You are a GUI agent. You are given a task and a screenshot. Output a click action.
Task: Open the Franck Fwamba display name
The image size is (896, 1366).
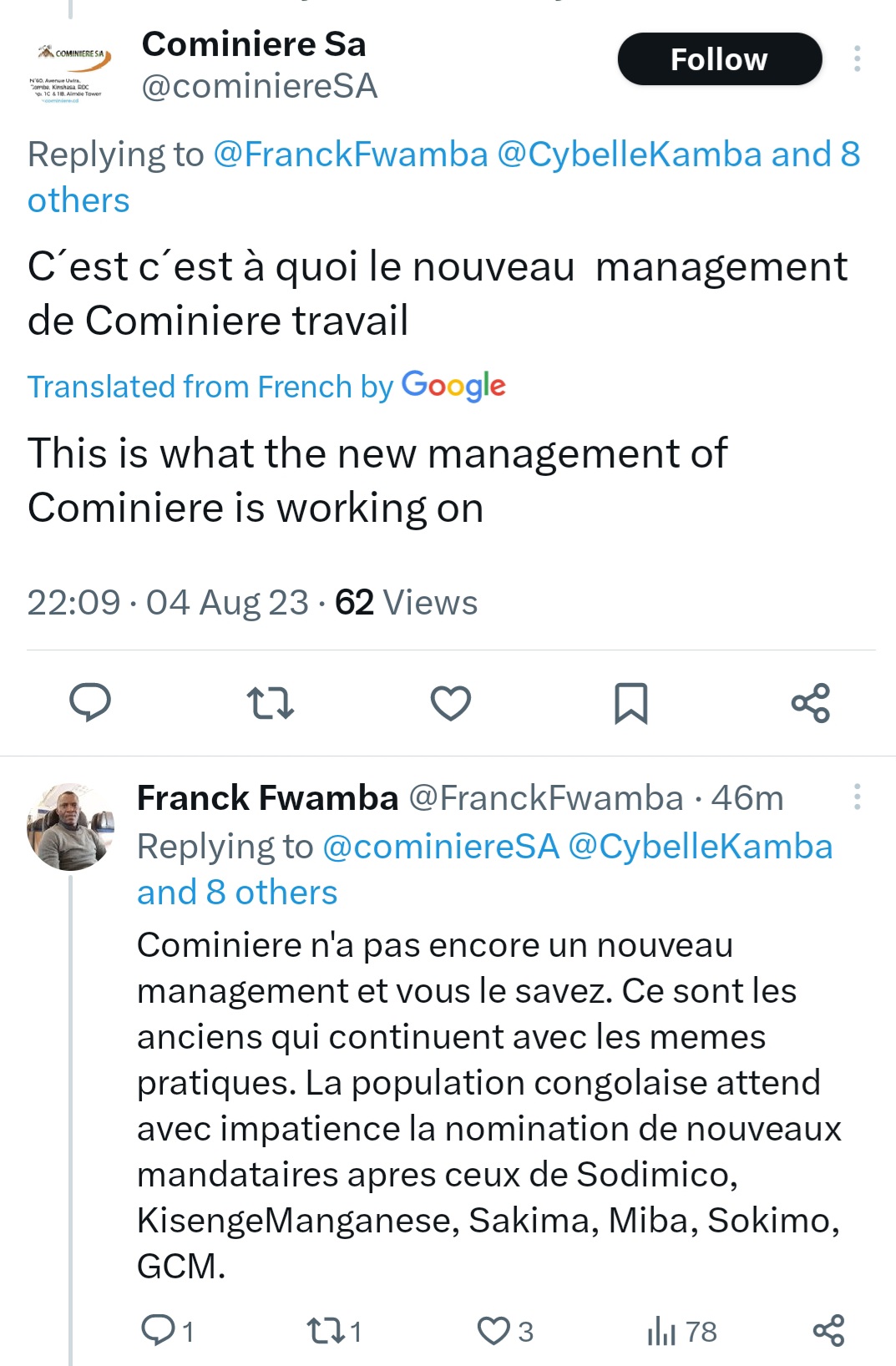[267, 798]
